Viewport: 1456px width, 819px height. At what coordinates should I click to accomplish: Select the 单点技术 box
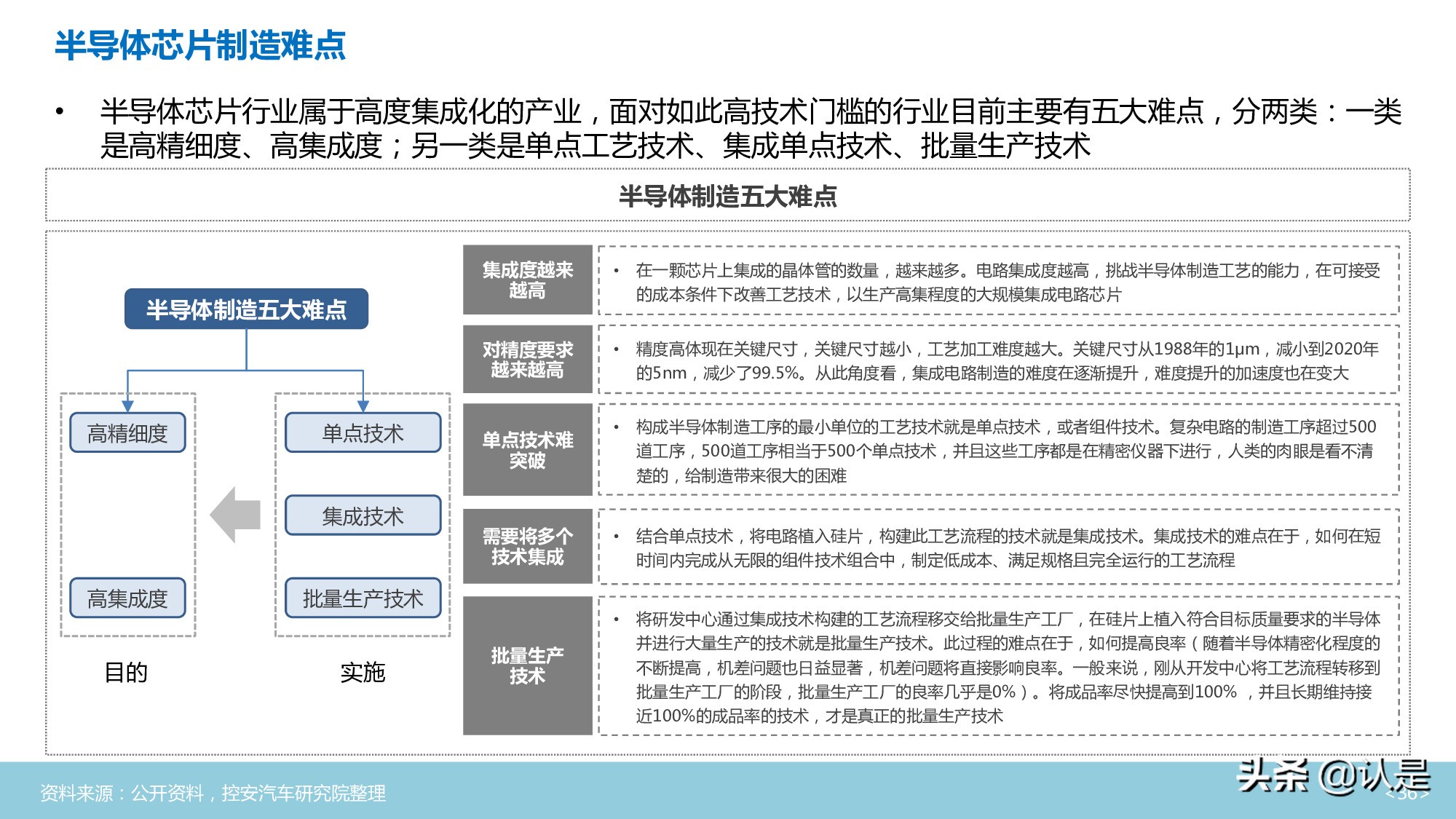pyautogui.click(x=362, y=432)
